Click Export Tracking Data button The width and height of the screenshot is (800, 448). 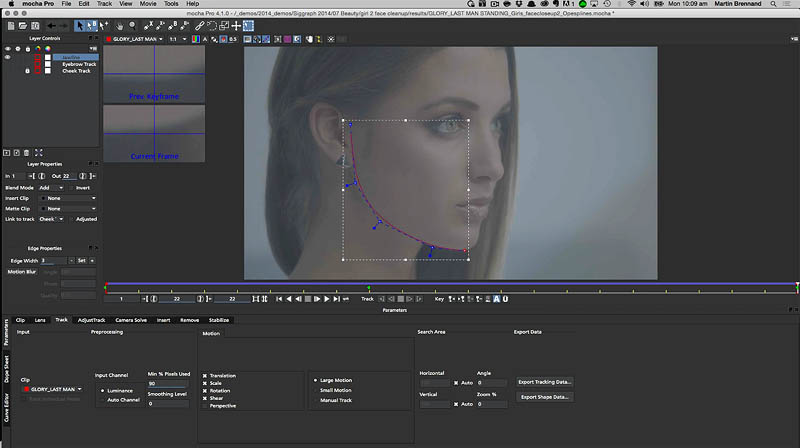pyautogui.click(x=545, y=381)
